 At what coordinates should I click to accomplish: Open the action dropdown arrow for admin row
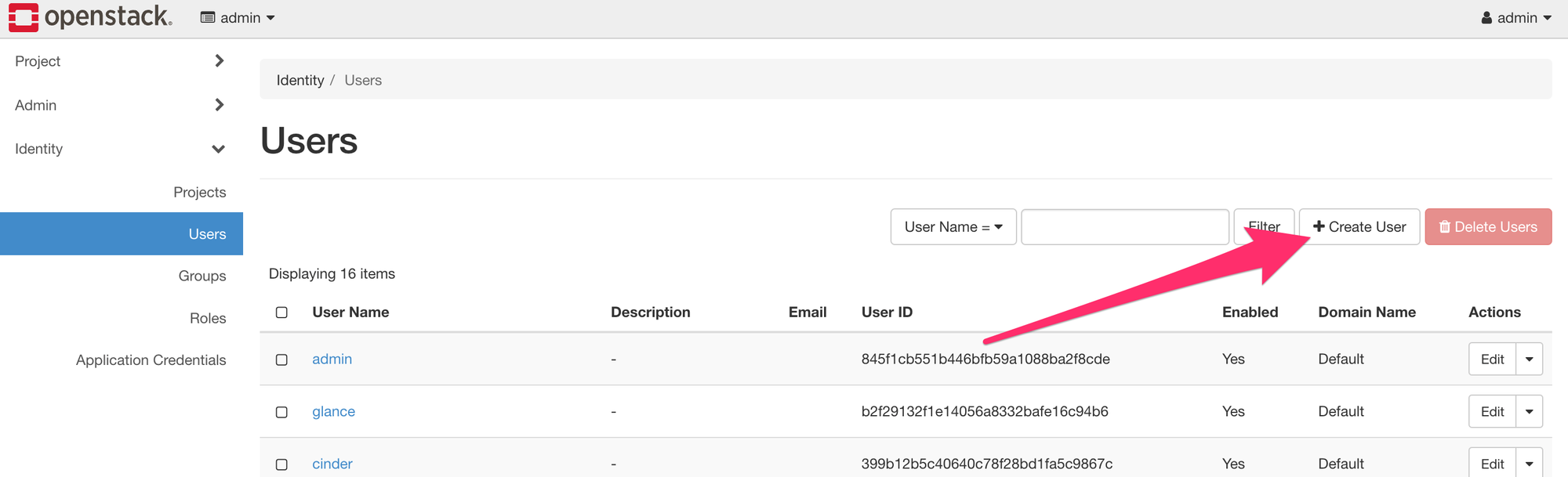click(x=1529, y=359)
